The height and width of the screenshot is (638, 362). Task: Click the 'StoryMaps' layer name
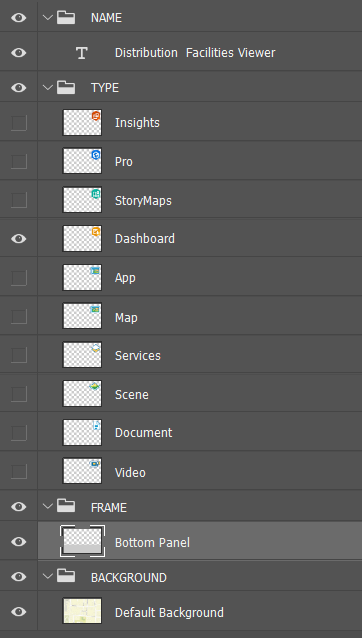coord(143,201)
